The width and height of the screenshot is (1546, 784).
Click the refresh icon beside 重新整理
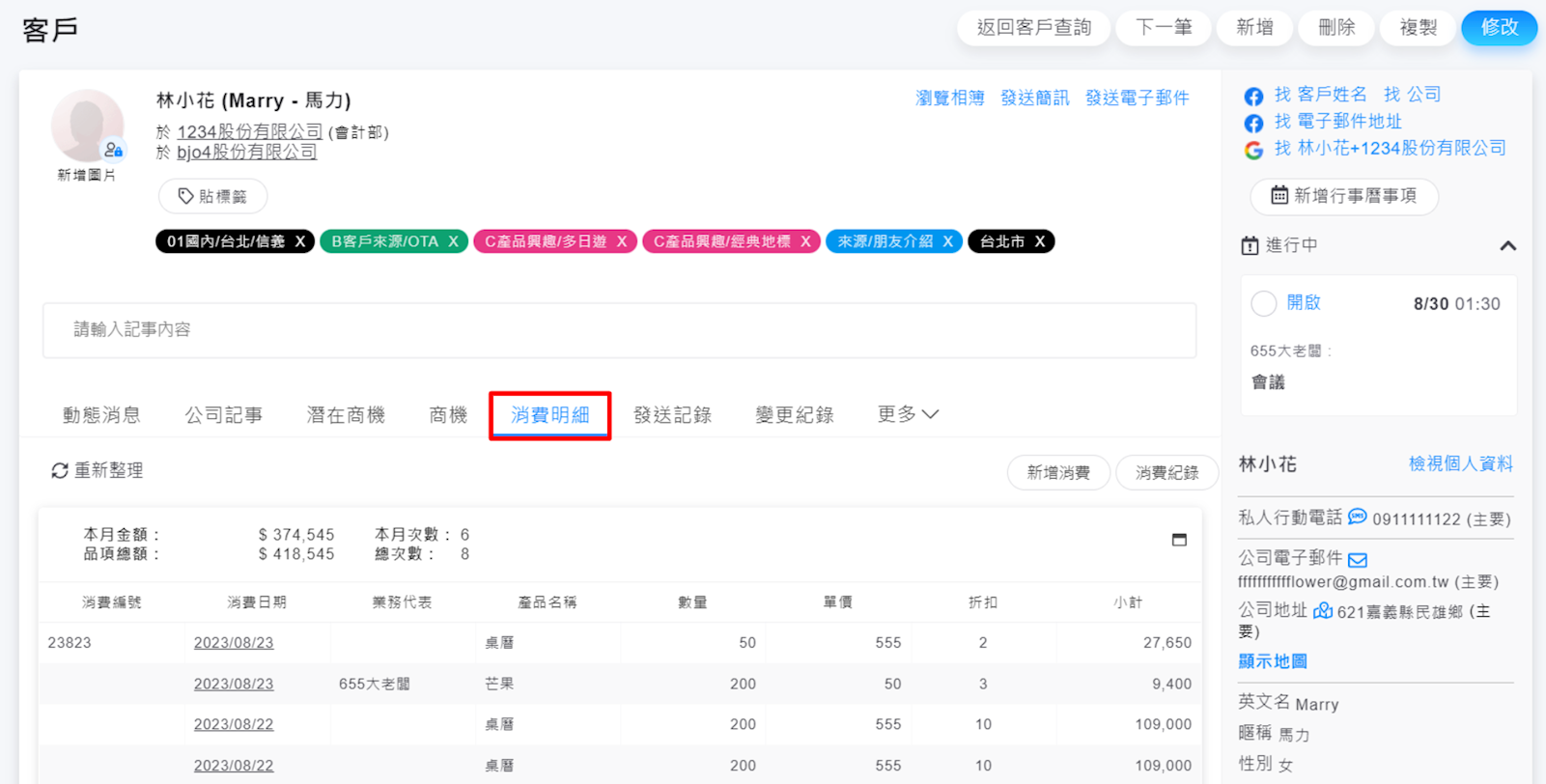coord(60,470)
